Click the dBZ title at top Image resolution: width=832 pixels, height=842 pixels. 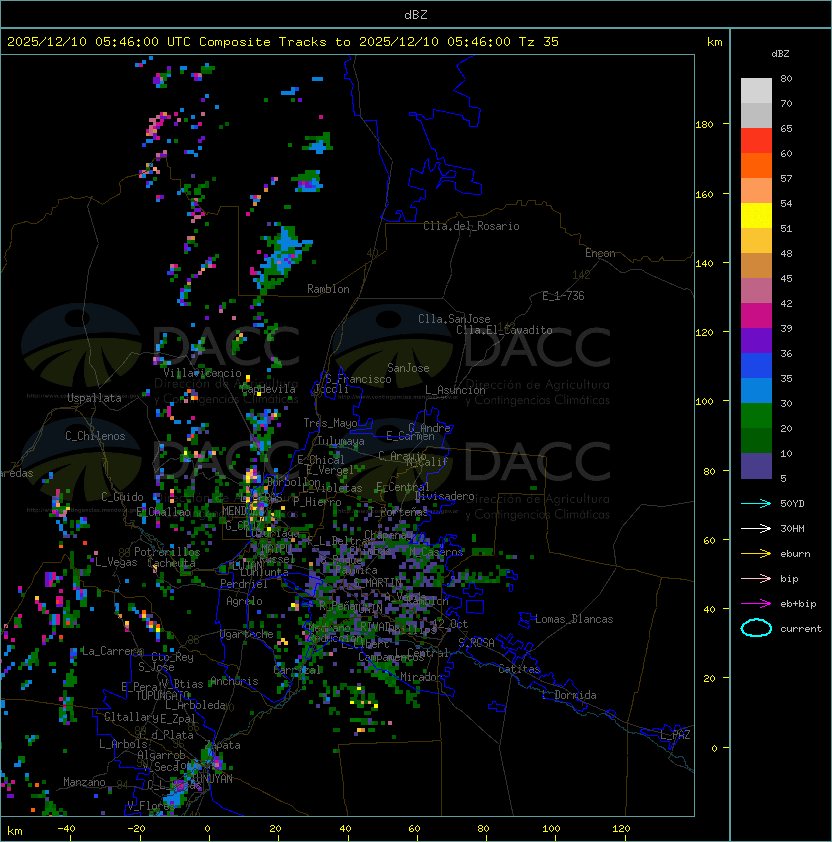416,15
